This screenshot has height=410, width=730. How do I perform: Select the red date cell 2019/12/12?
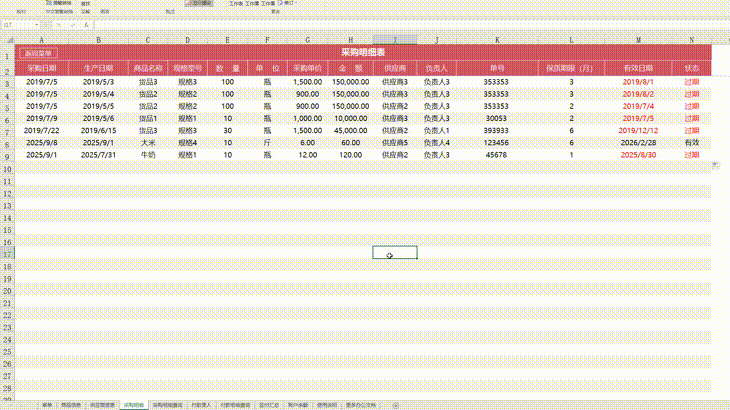point(638,131)
